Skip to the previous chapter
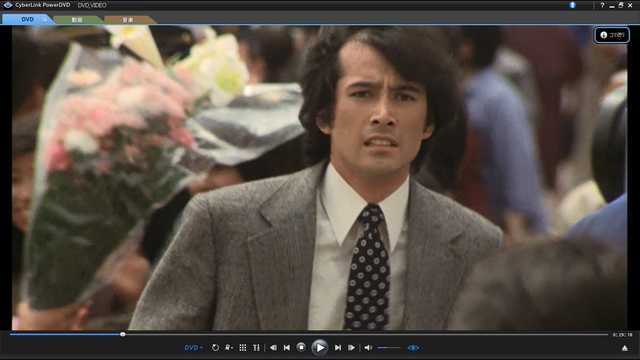The width and height of the screenshot is (640, 360). 287,348
